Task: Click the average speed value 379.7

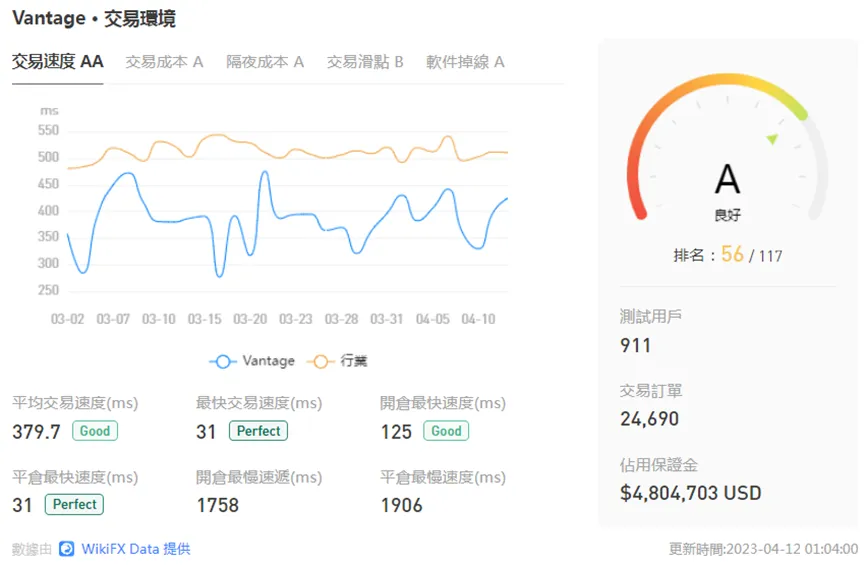Action: point(36,431)
